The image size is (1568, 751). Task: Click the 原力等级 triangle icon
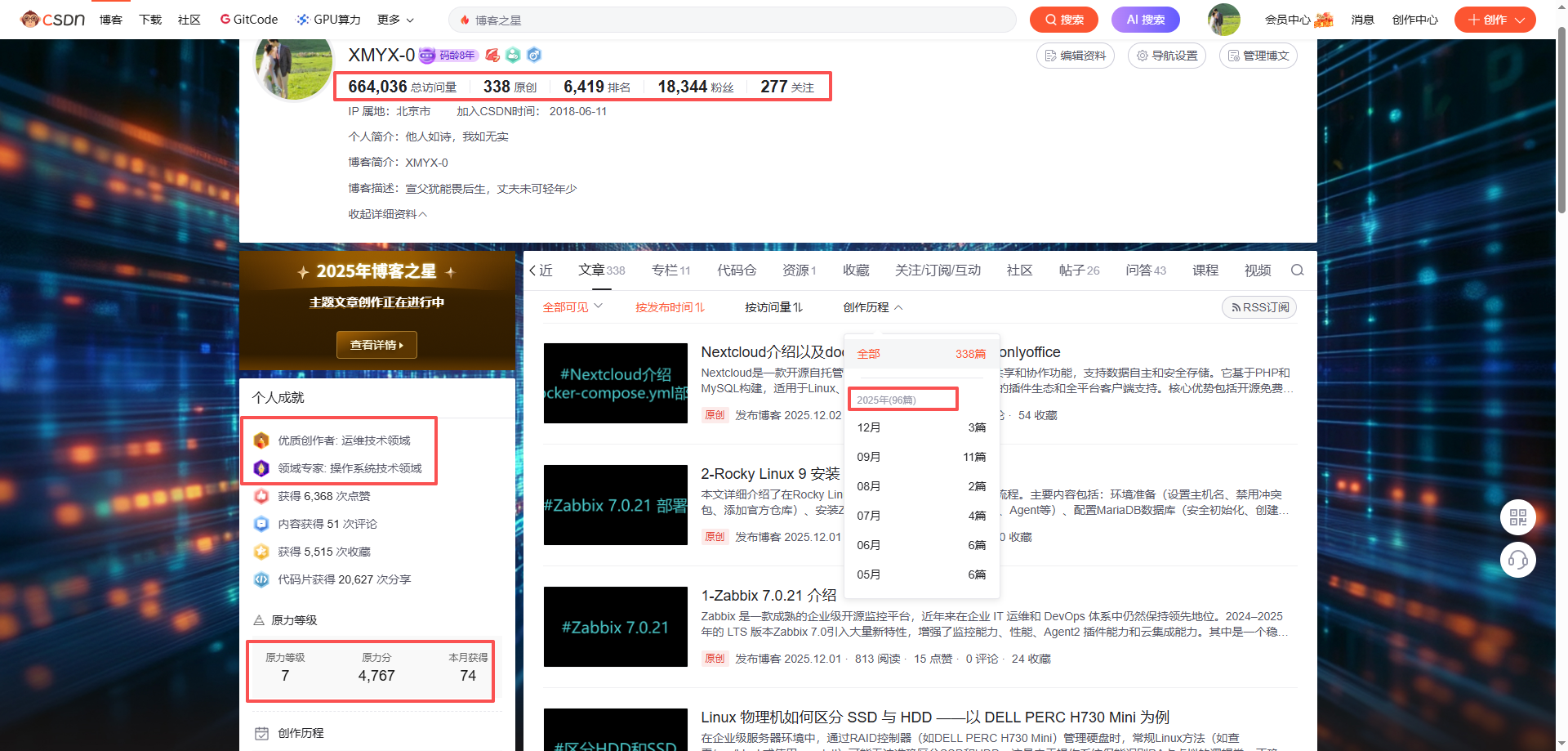(259, 620)
